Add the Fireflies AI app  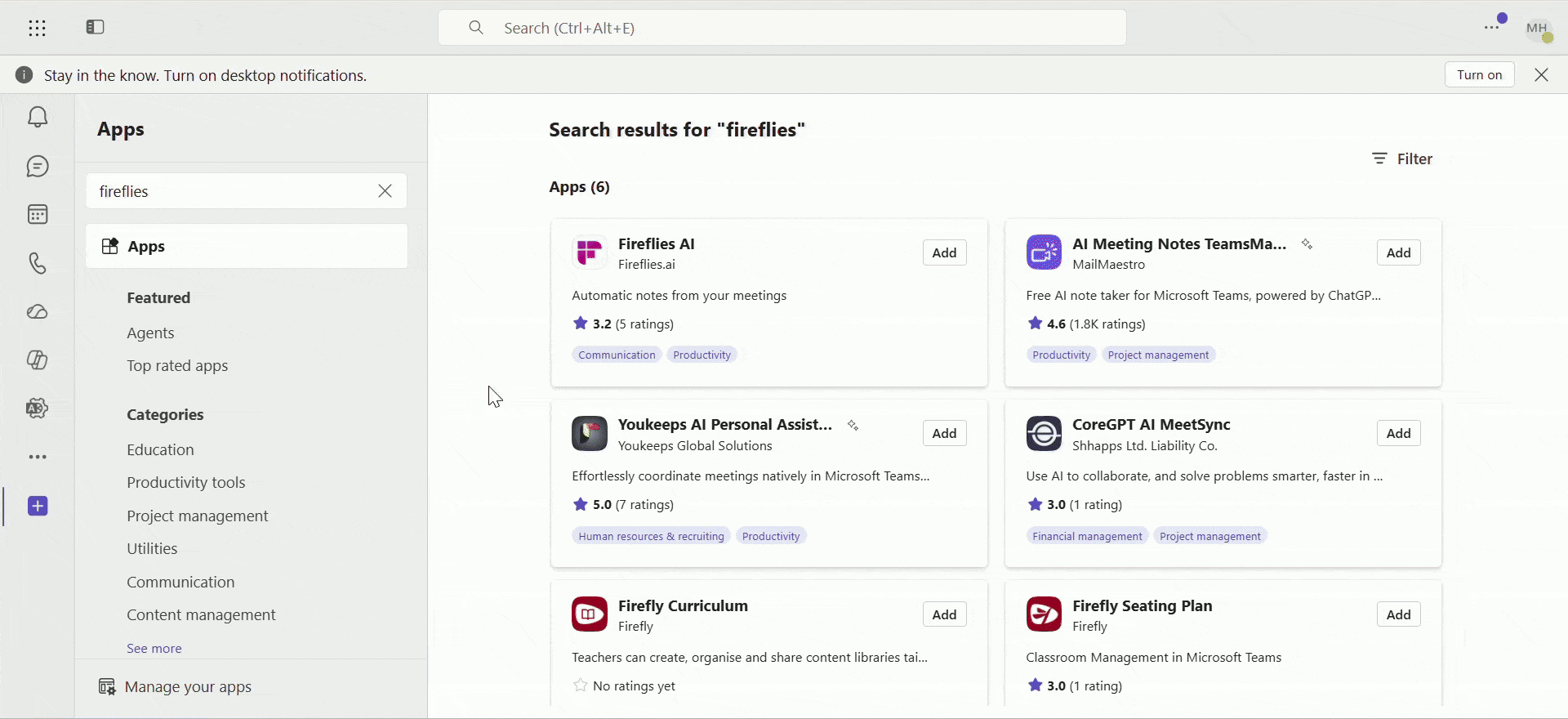(944, 252)
